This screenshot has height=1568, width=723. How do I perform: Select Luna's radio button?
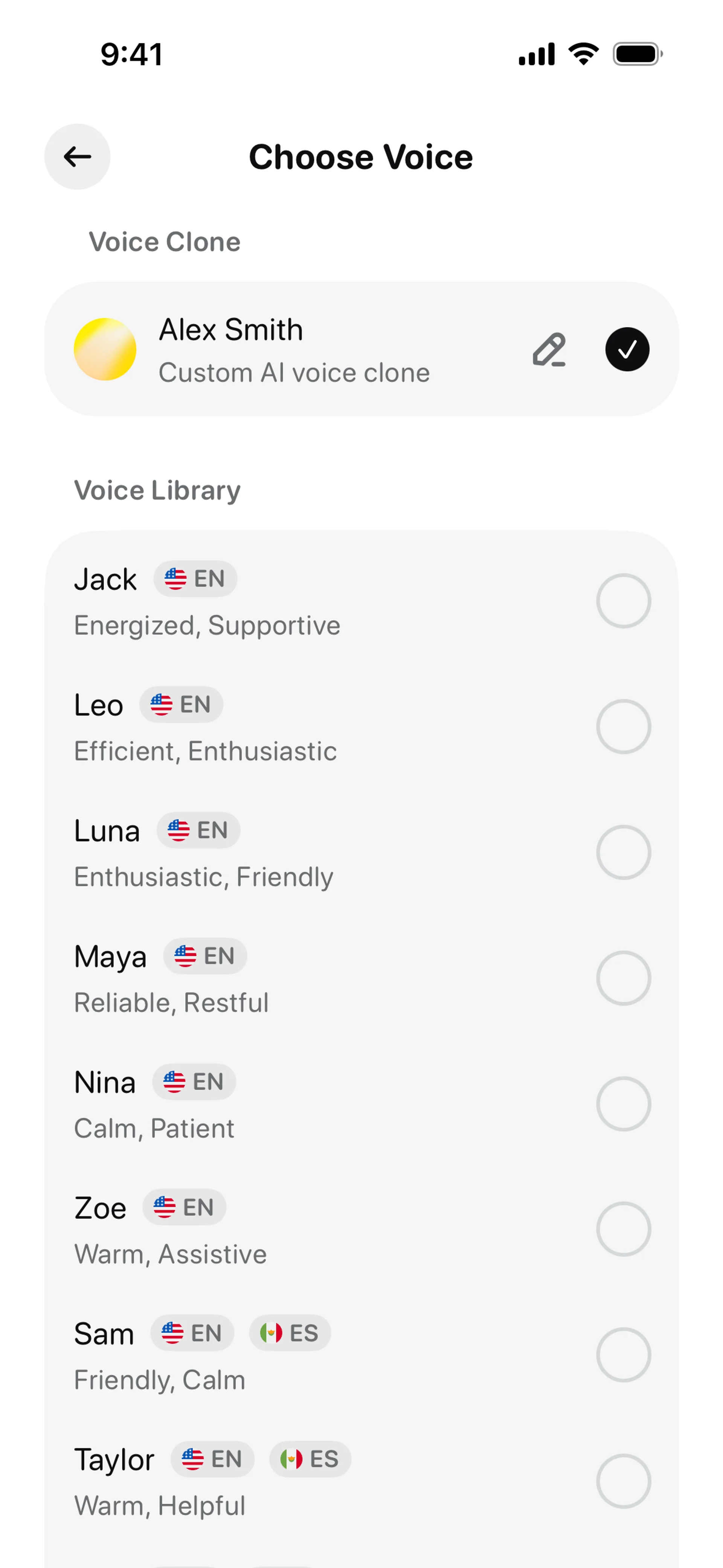(623, 852)
